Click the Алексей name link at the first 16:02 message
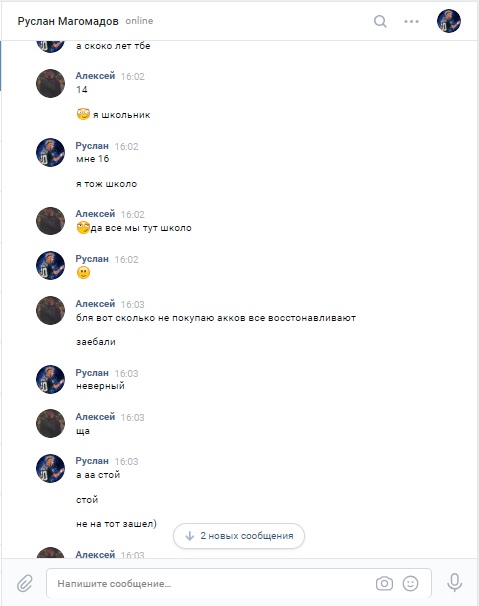The image size is (479, 606). pos(95,76)
